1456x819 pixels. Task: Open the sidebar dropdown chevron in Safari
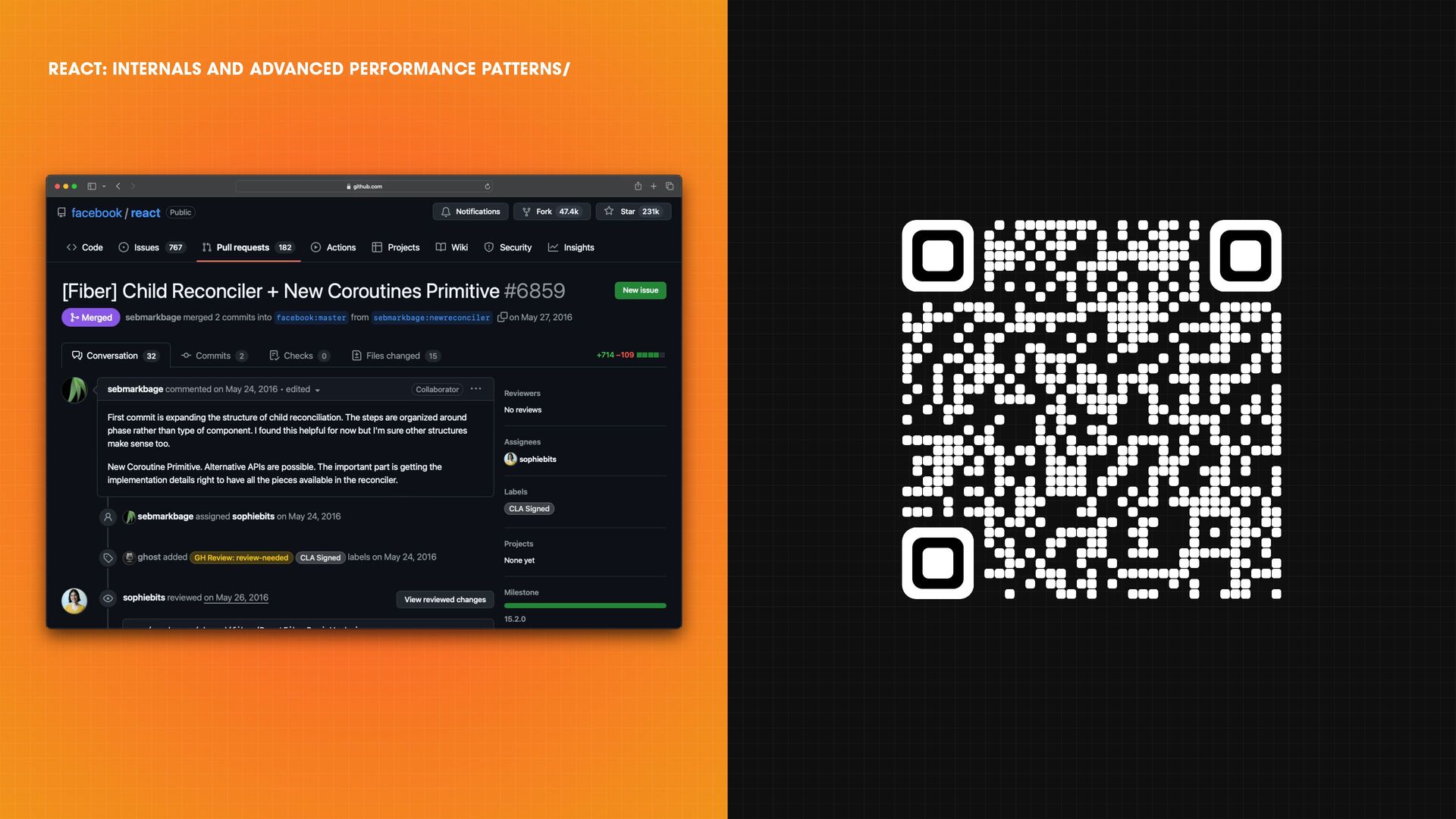(104, 187)
